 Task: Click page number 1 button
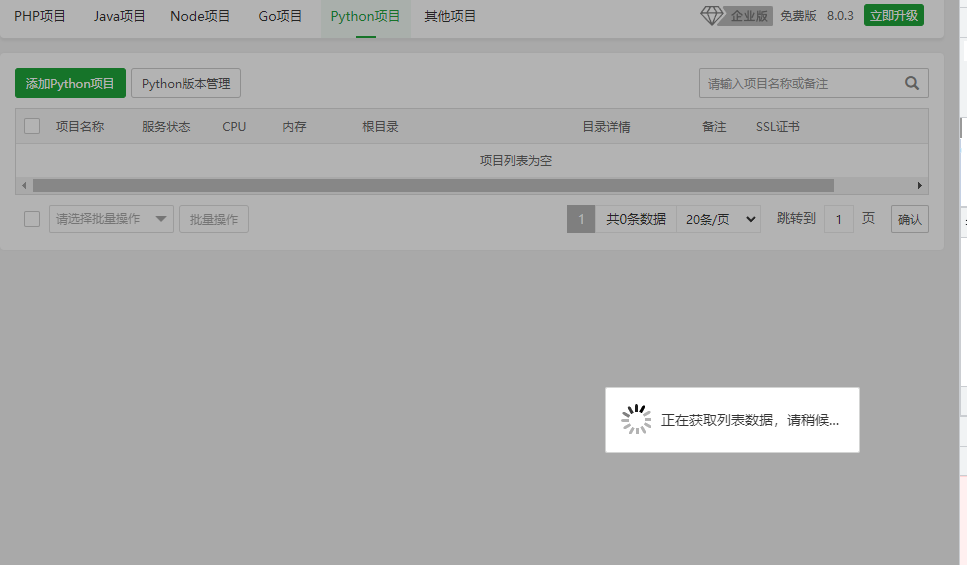click(581, 219)
